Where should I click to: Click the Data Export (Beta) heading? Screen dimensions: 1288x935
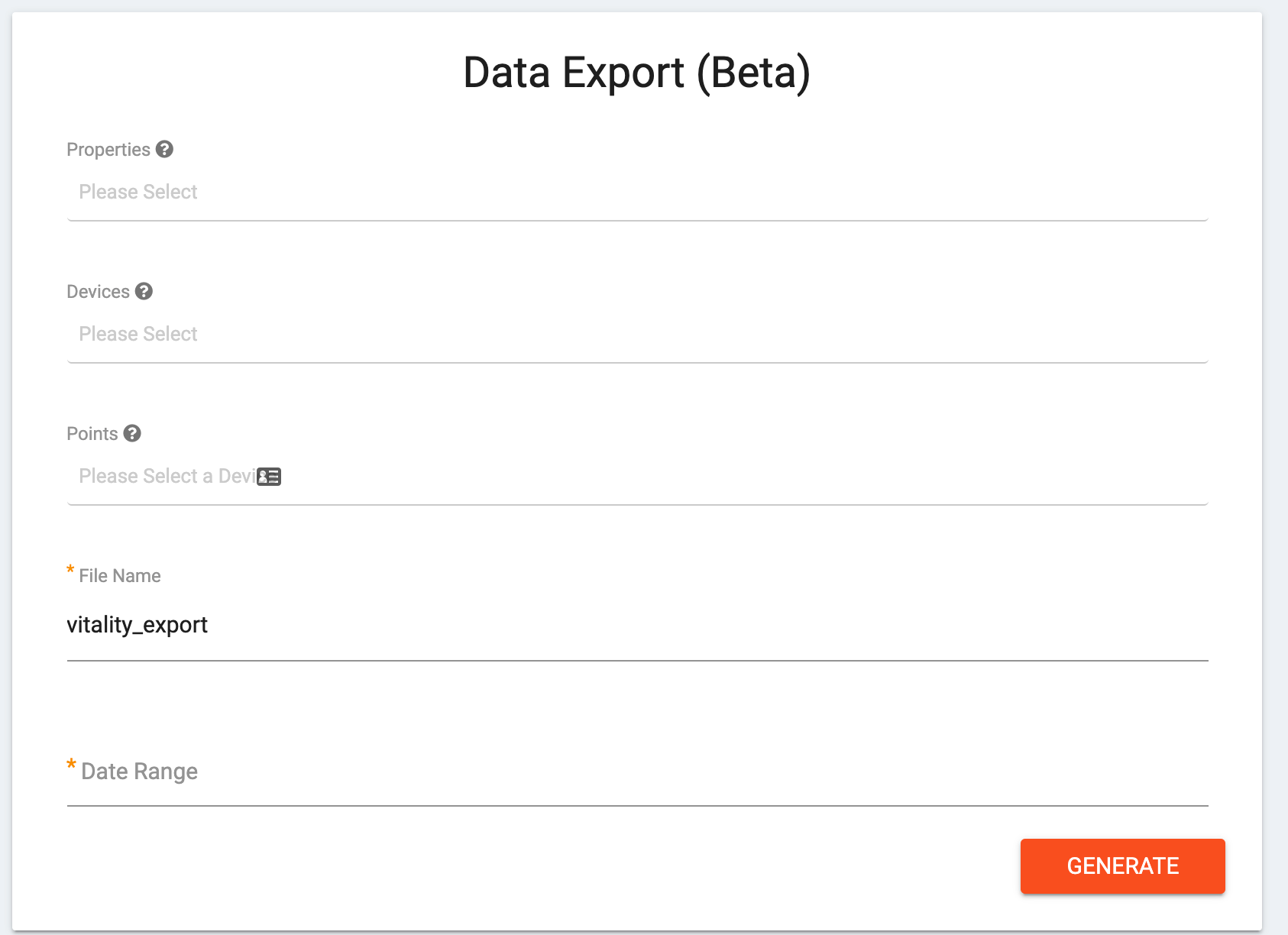pyautogui.click(x=636, y=73)
